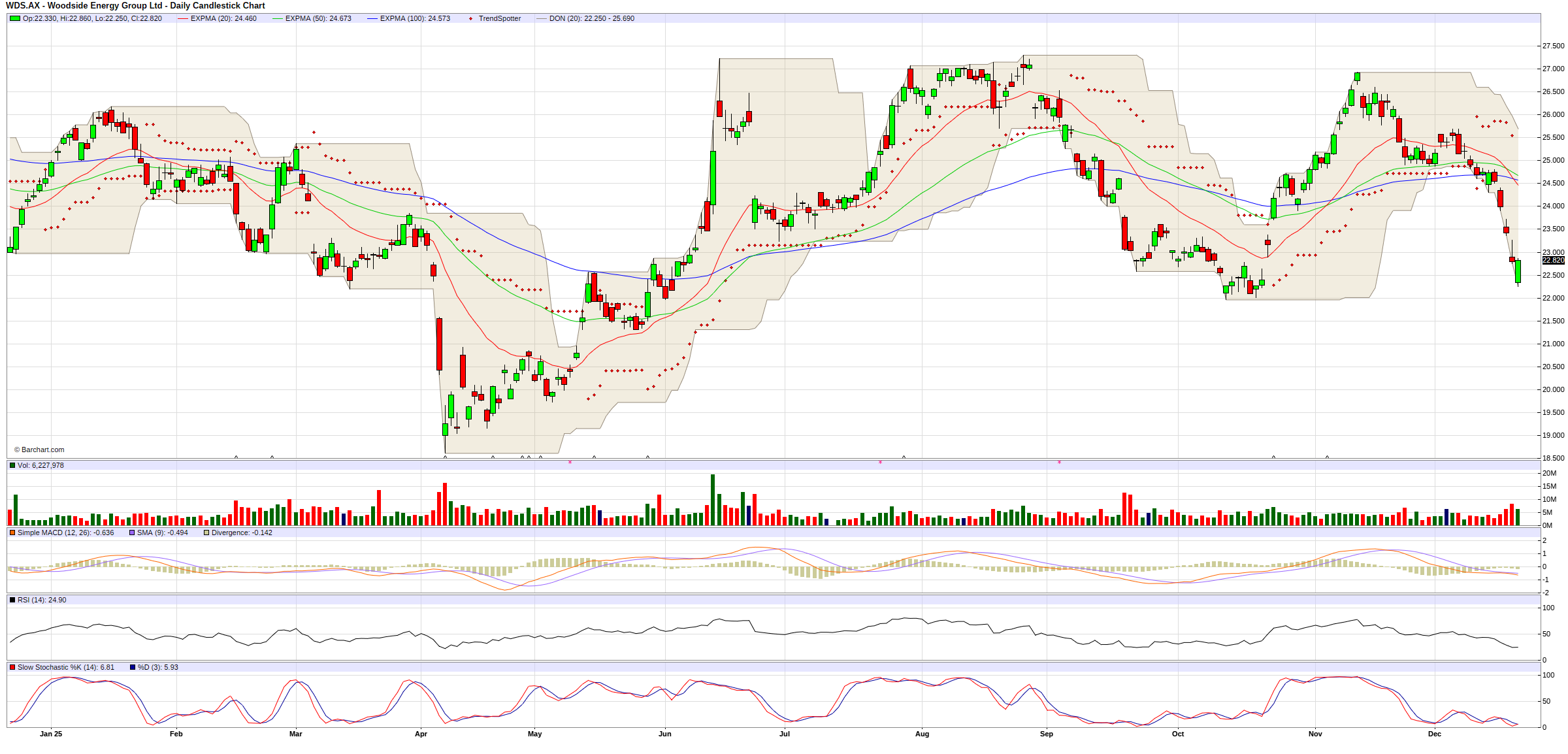This screenshot has height=754, width=1568.
Task: Click the Jun label on date axis
Action: (x=664, y=734)
